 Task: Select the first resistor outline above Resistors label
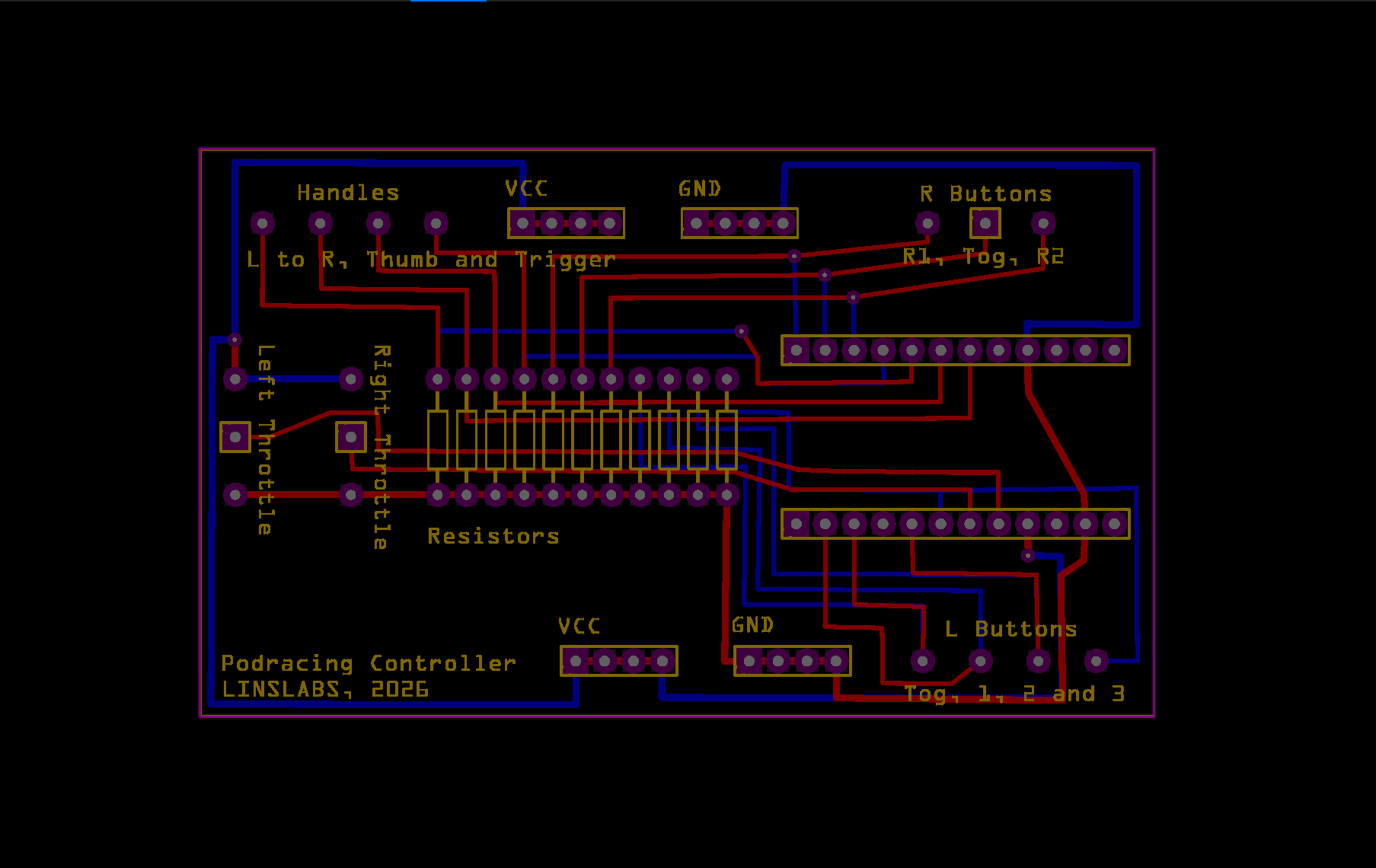pyautogui.click(x=438, y=440)
